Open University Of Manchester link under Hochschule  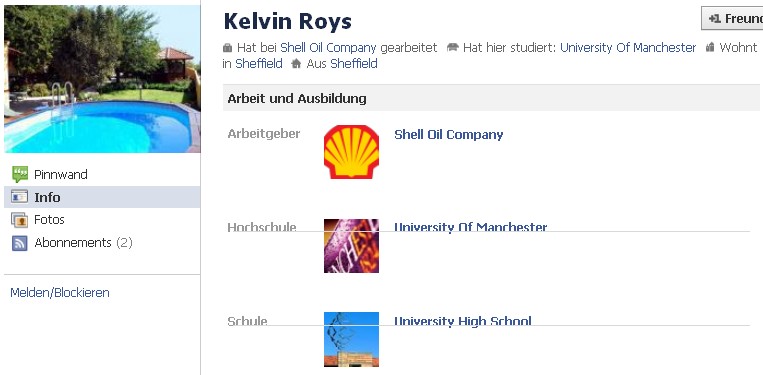471,226
